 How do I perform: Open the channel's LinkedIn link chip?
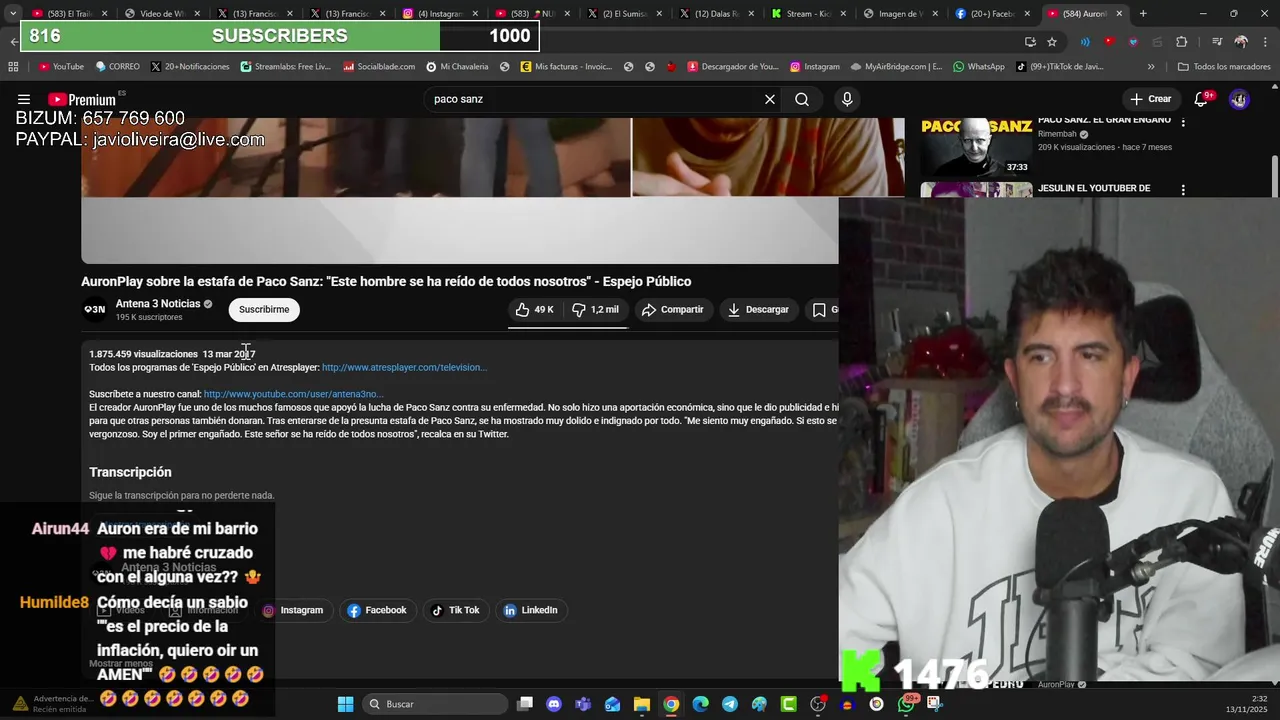(530, 610)
